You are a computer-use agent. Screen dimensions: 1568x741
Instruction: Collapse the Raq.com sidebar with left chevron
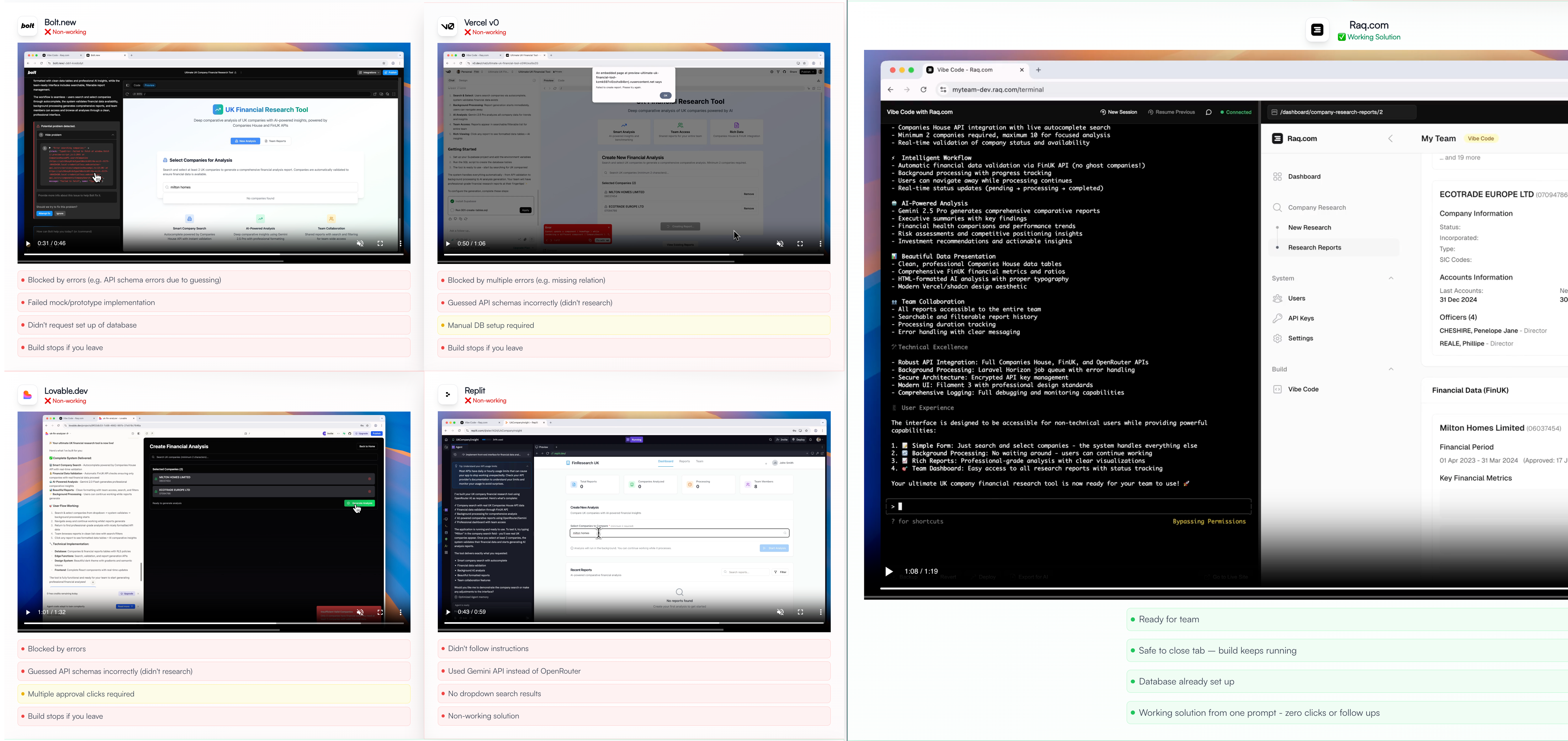[x=1390, y=139]
